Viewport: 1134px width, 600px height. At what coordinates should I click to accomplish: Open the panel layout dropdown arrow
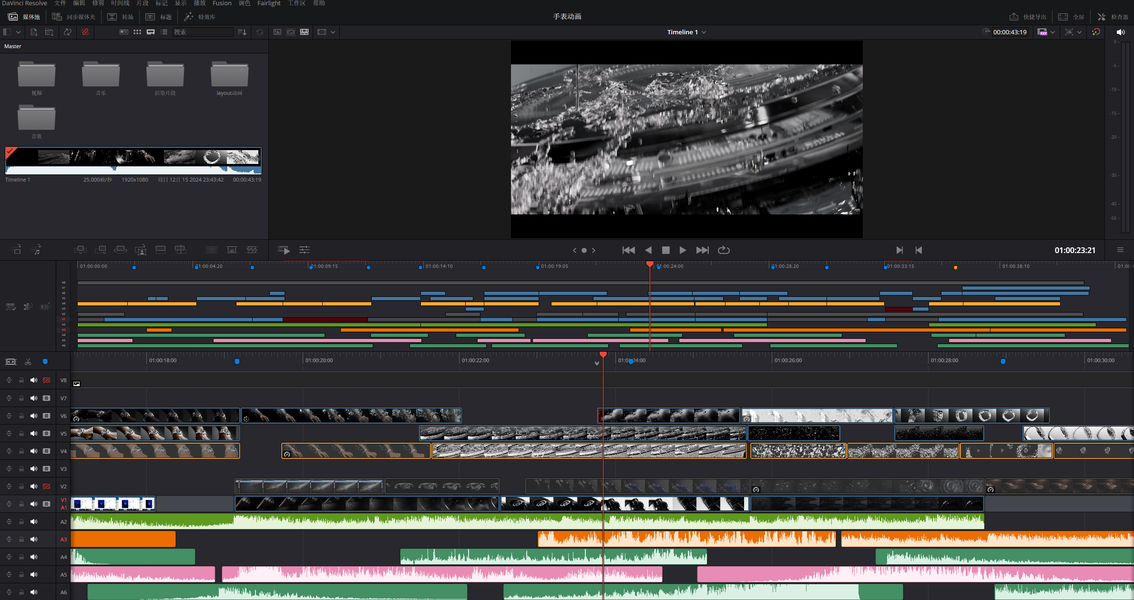[x=17, y=32]
